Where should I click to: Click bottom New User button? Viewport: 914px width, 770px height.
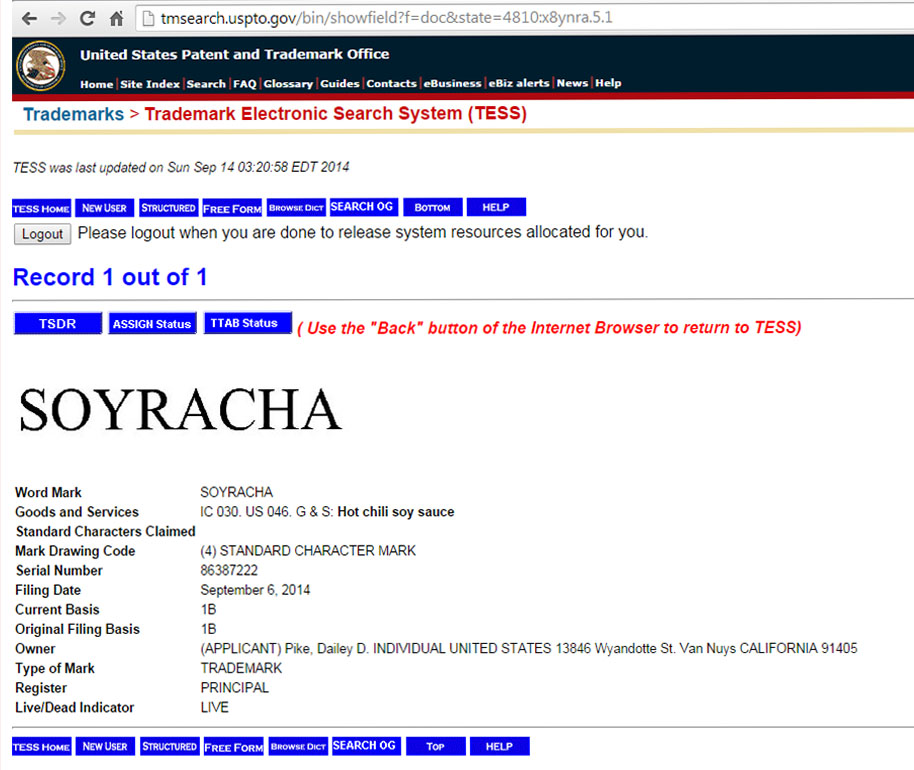106,746
